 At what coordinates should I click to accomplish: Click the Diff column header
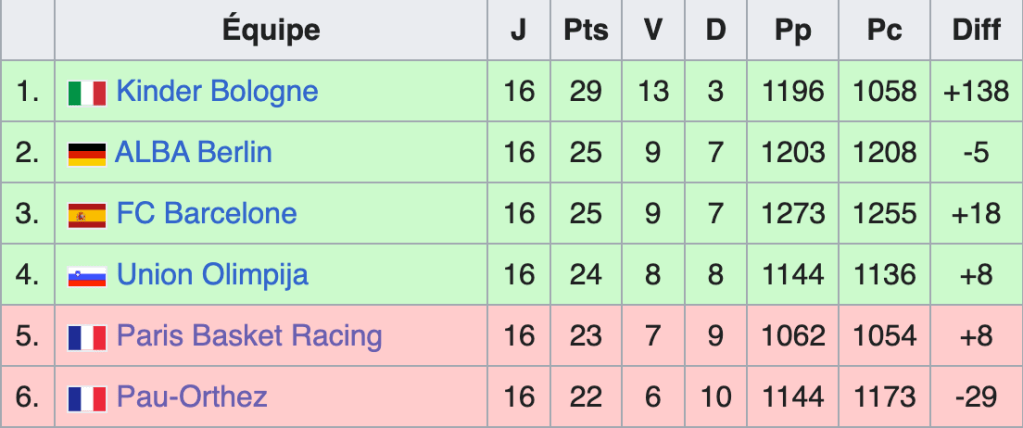coord(976,30)
